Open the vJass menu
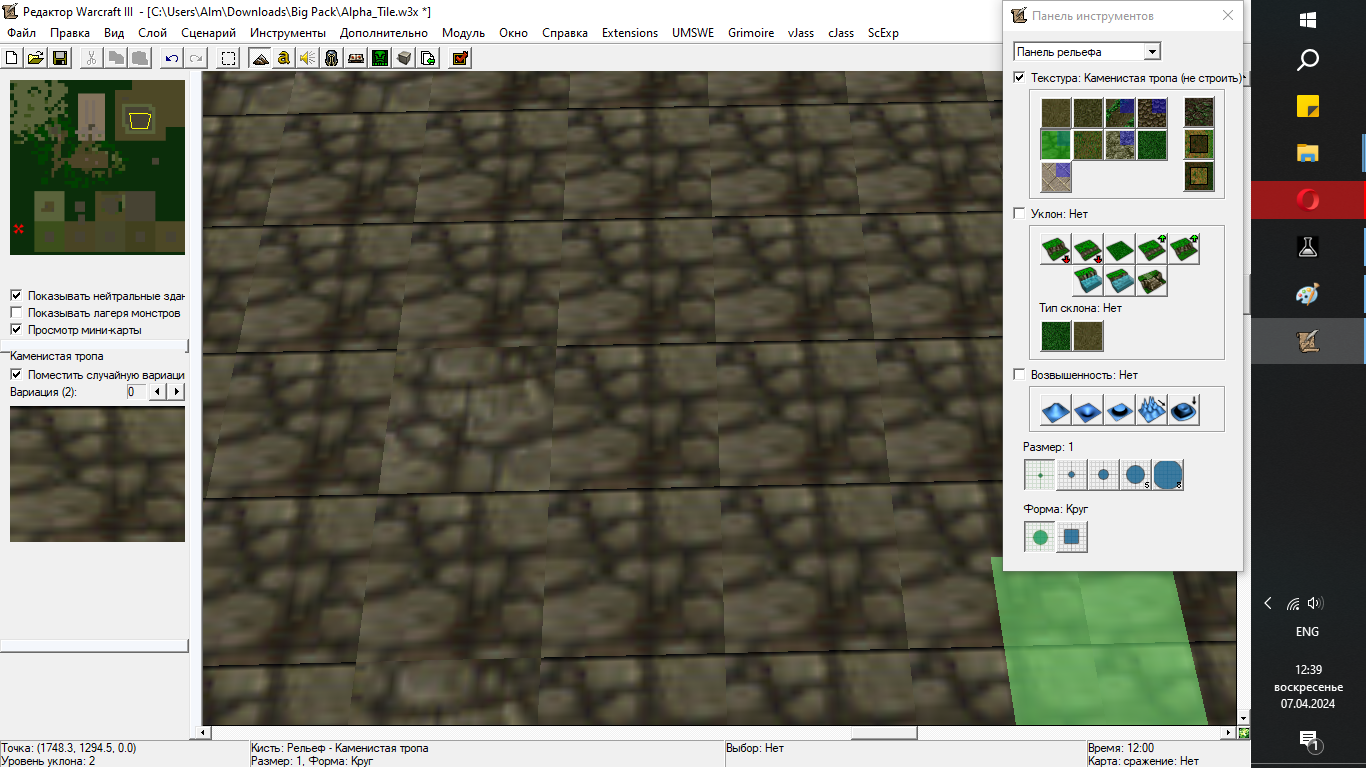This screenshot has width=1366, height=768. pos(801,33)
